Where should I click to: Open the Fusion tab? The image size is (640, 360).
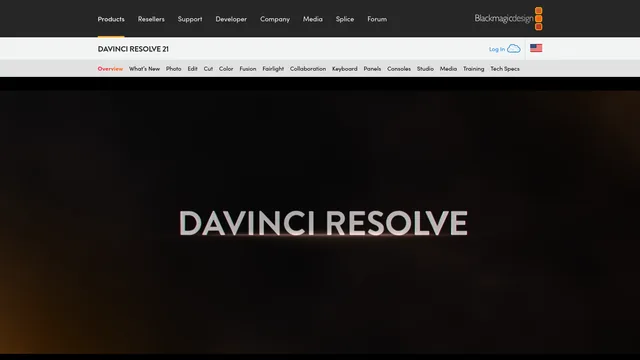point(248,69)
